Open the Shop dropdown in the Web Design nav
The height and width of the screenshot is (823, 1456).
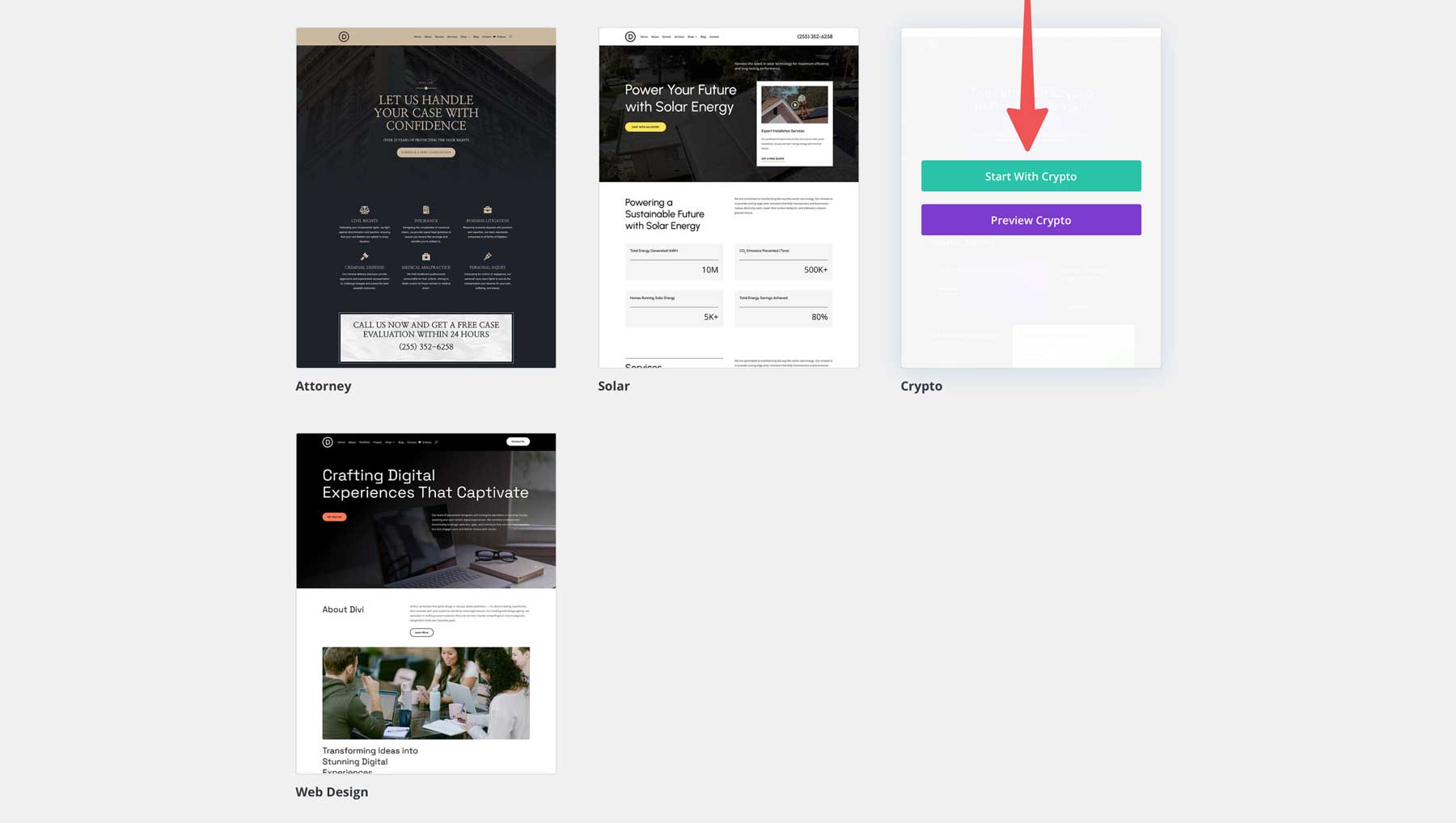[x=390, y=442]
